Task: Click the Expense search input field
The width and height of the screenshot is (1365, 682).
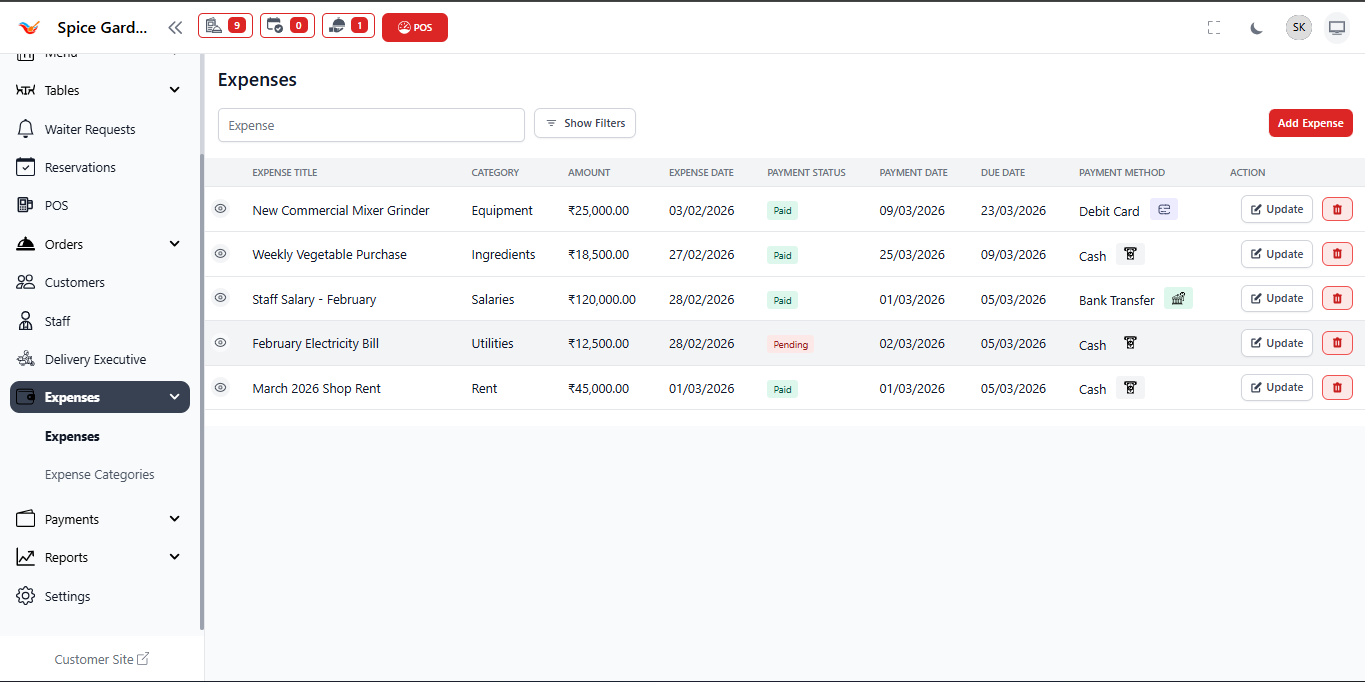Action: click(371, 124)
